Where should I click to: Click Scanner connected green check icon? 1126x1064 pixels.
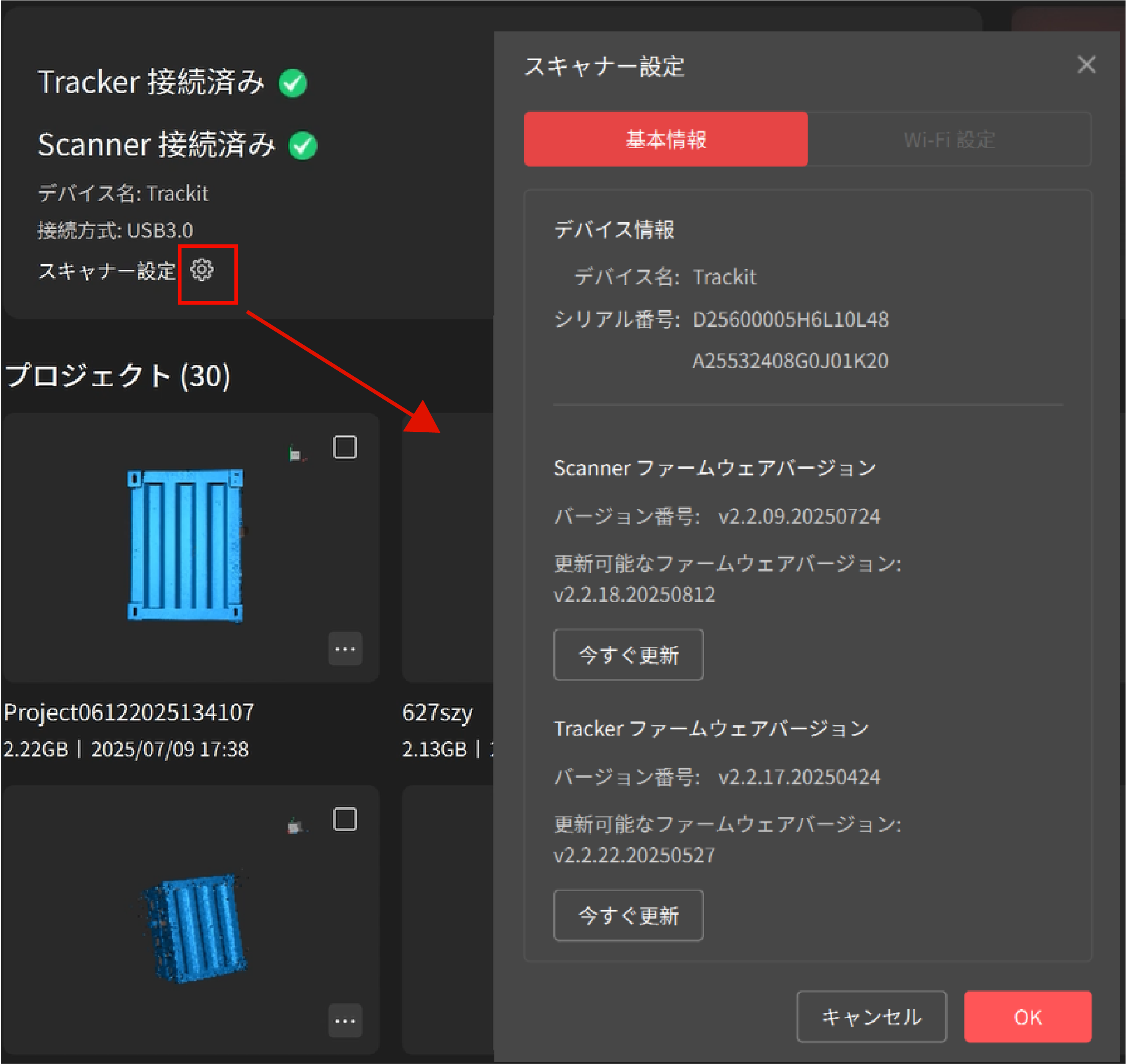point(303,146)
